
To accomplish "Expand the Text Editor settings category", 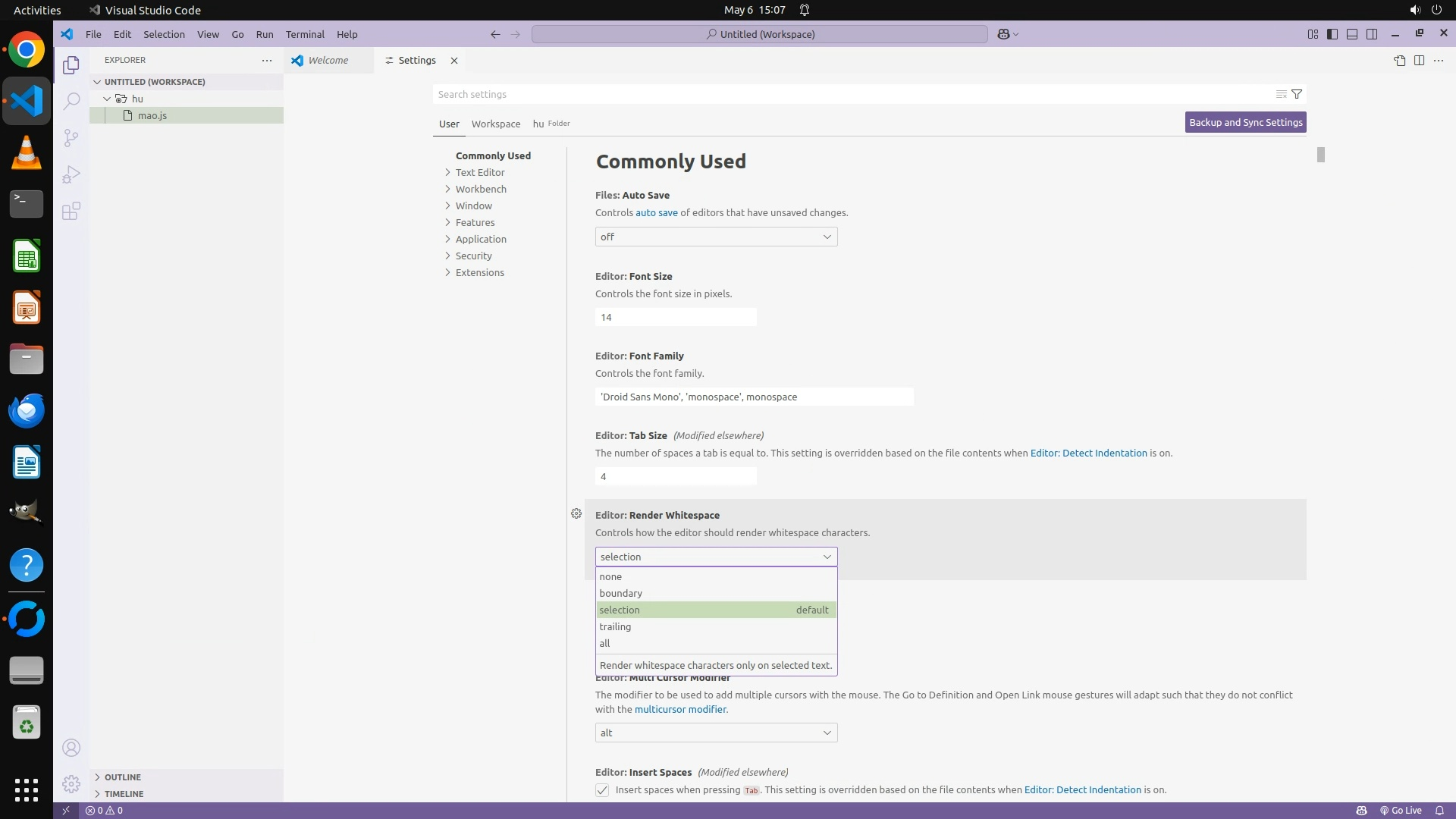I will pos(479,173).
